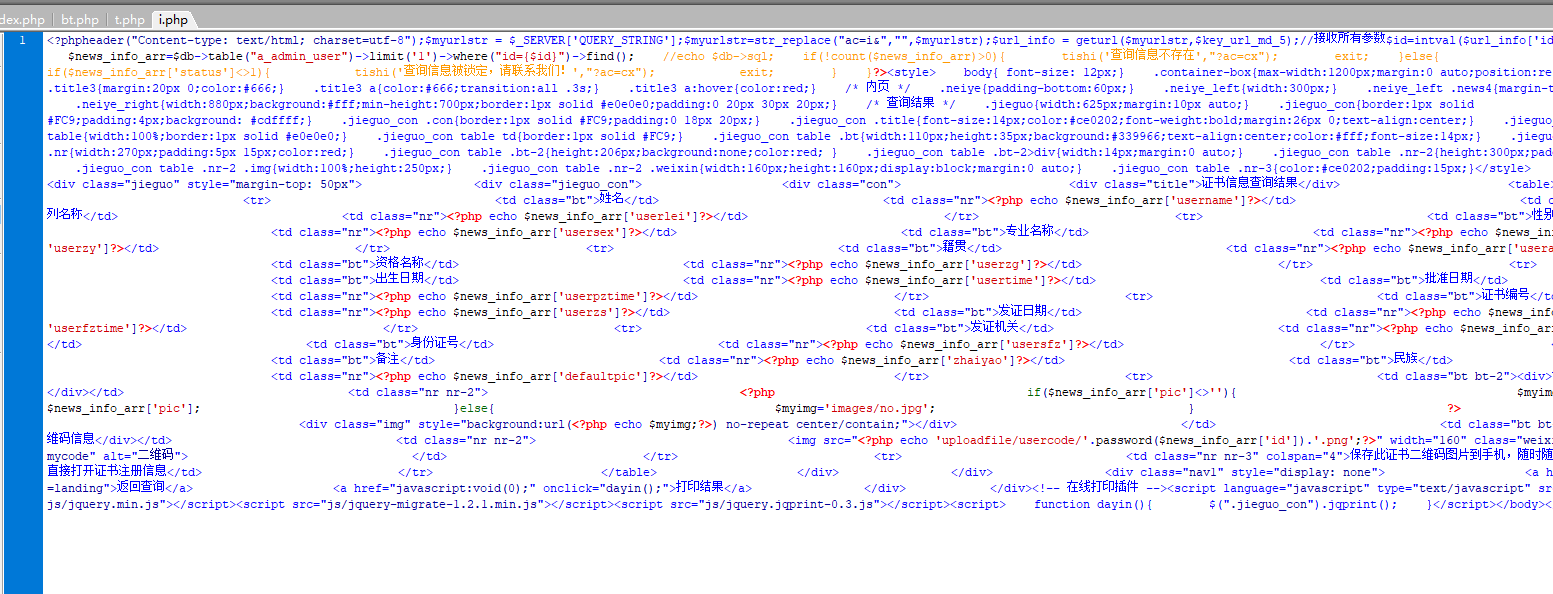This screenshot has width=1553, height=594.
Task: Click the "javascript:void(0);" href value
Action: tap(464, 489)
